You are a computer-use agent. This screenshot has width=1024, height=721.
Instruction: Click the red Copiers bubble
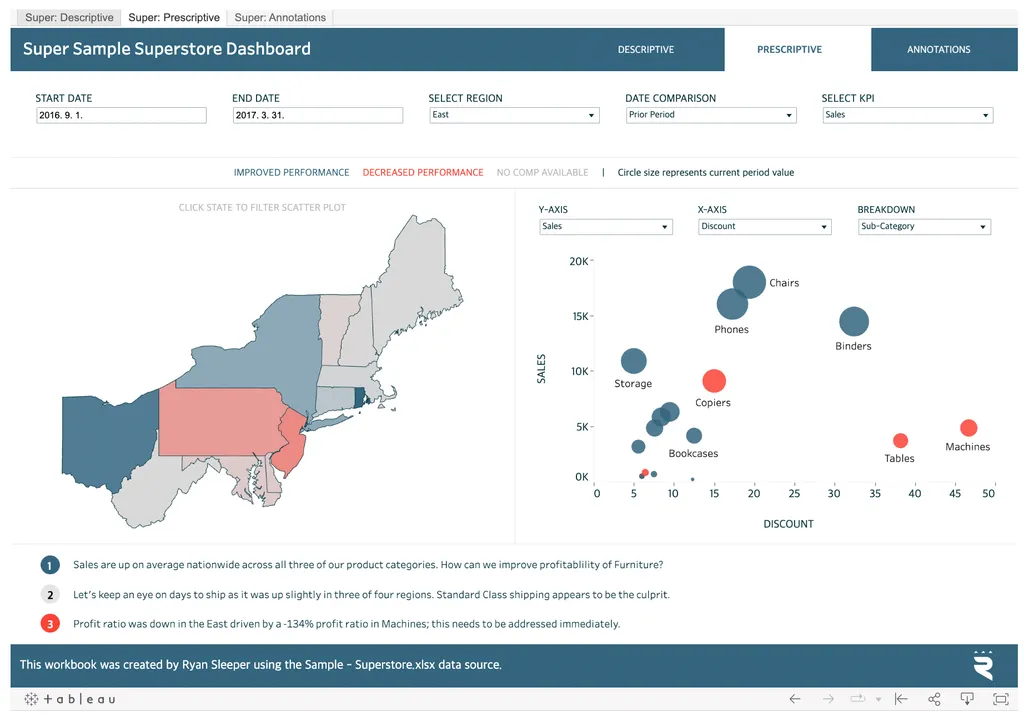[714, 381]
